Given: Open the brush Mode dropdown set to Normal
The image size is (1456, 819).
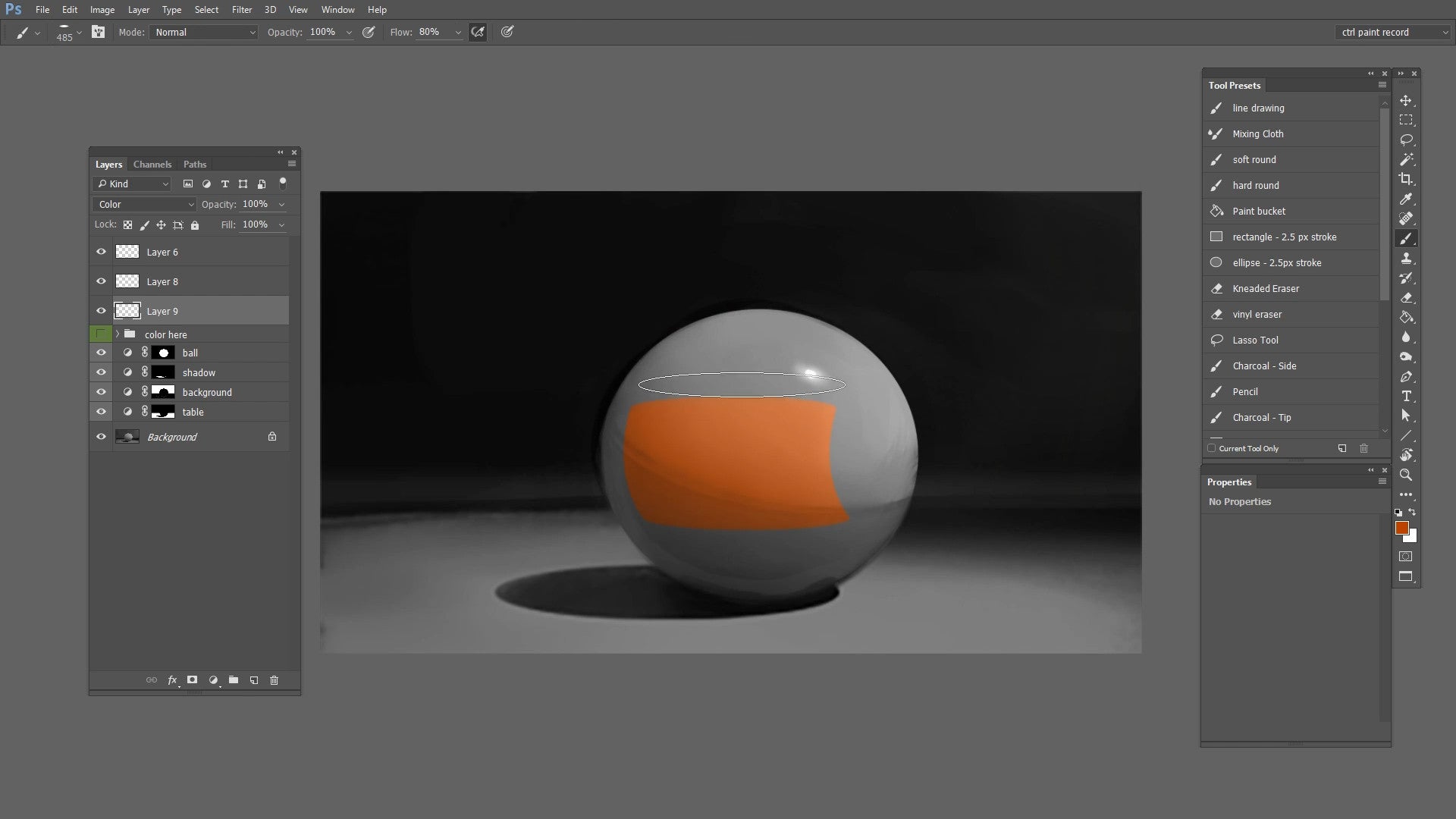Looking at the screenshot, I should pyautogui.click(x=203, y=32).
